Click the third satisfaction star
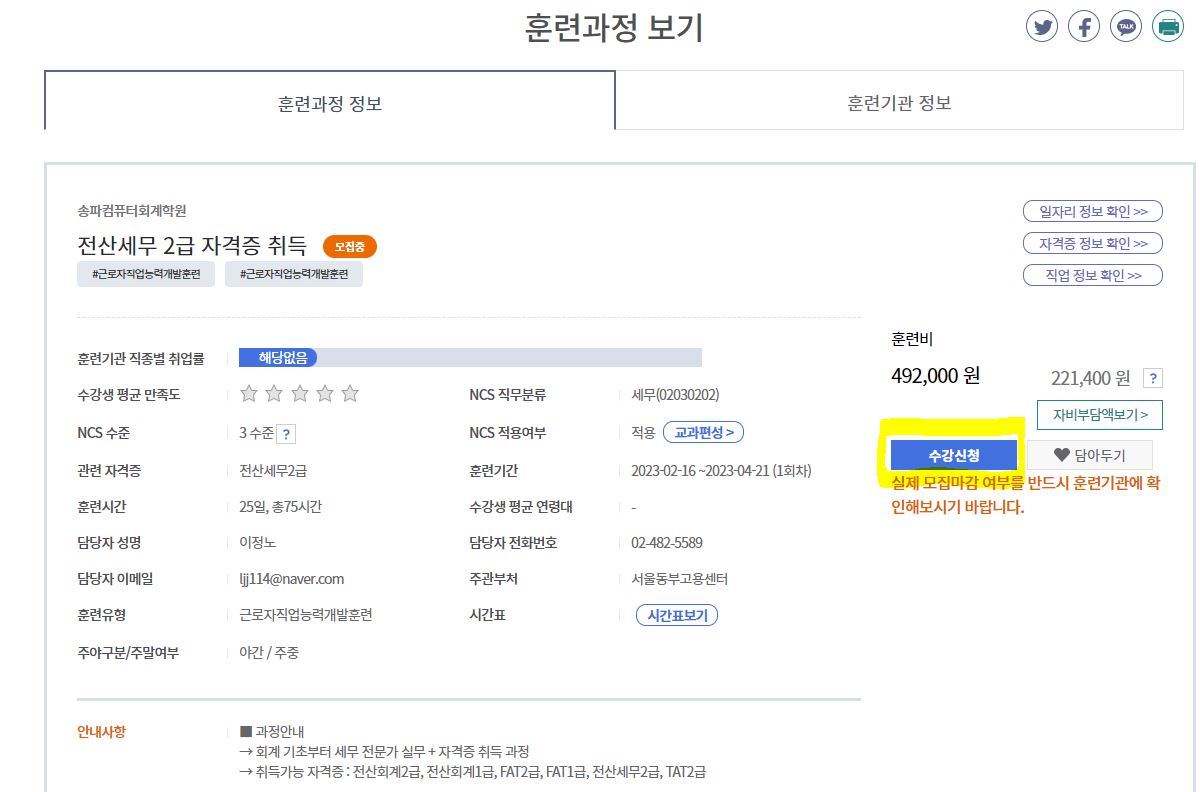Screen dimensions: 1200x792 point(300,394)
